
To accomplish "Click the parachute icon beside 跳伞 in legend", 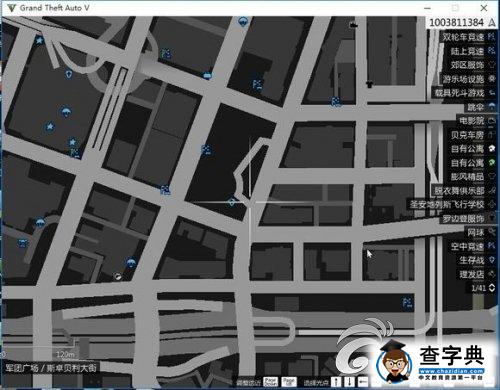I will [492, 107].
